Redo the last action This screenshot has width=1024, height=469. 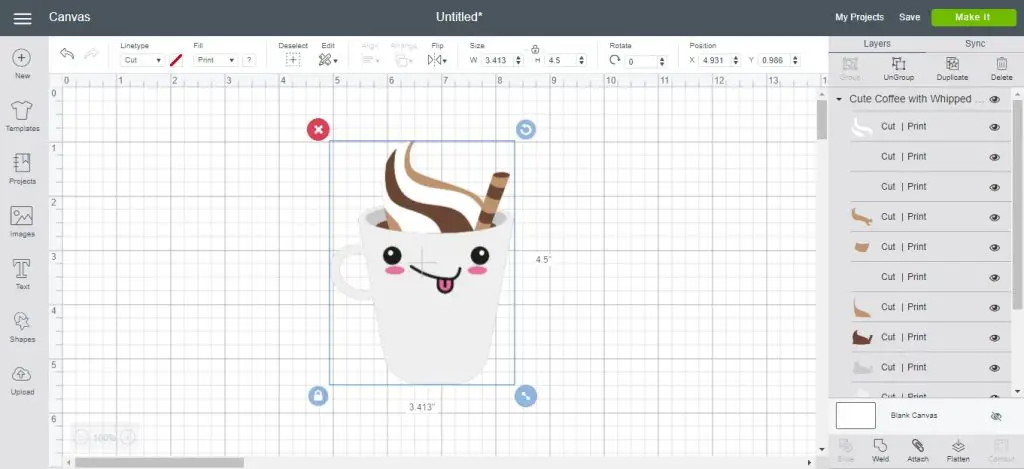[x=91, y=54]
